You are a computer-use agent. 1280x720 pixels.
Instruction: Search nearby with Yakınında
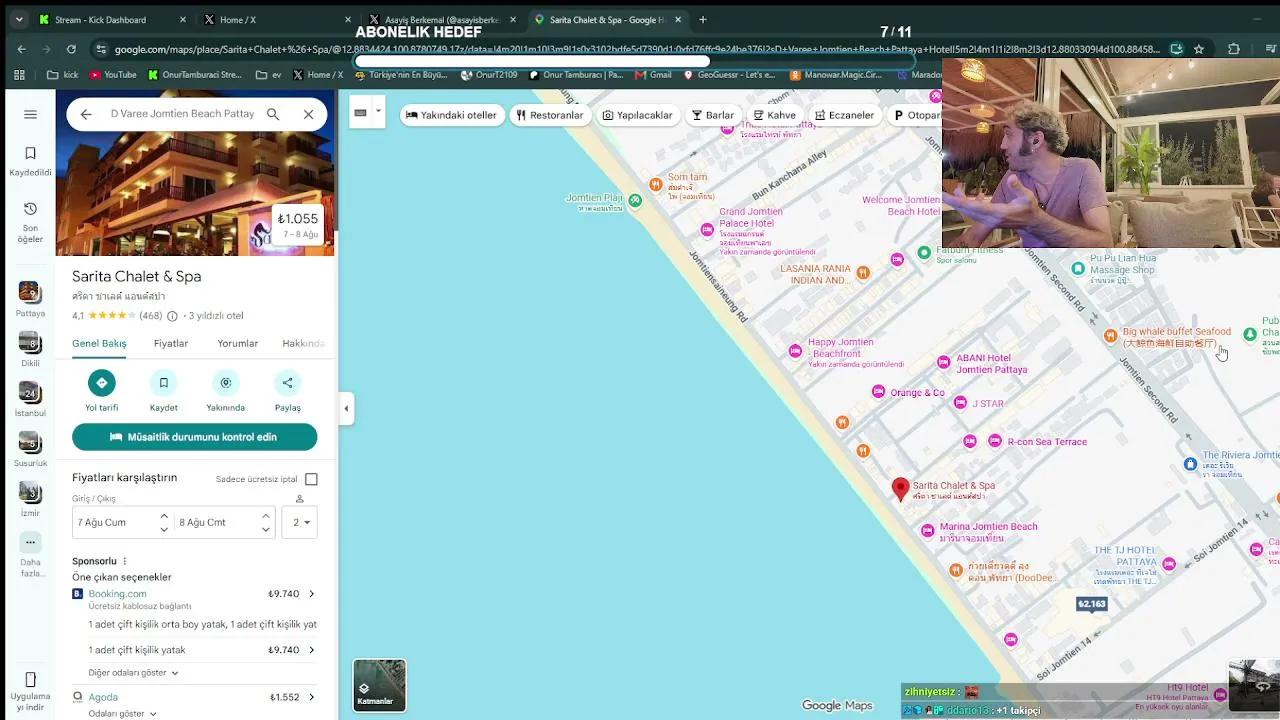[x=226, y=390]
